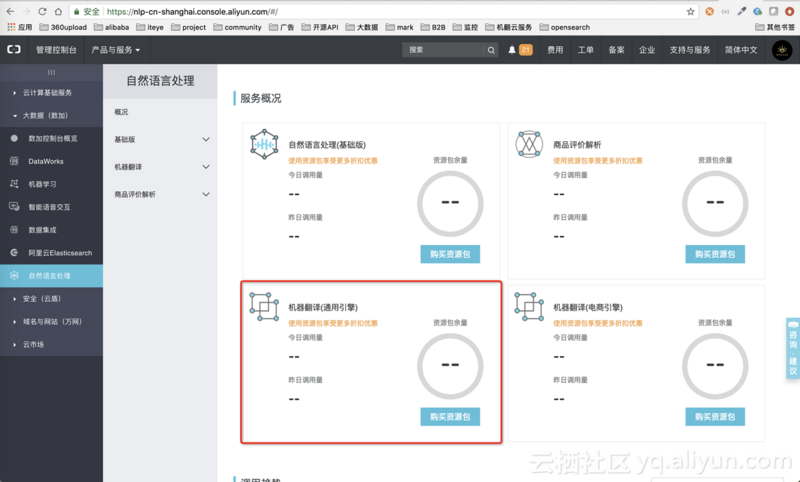The height and width of the screenshot is (482, 800).
Task: Click the 咨询·建议 side tab
Action: (793, 348)
